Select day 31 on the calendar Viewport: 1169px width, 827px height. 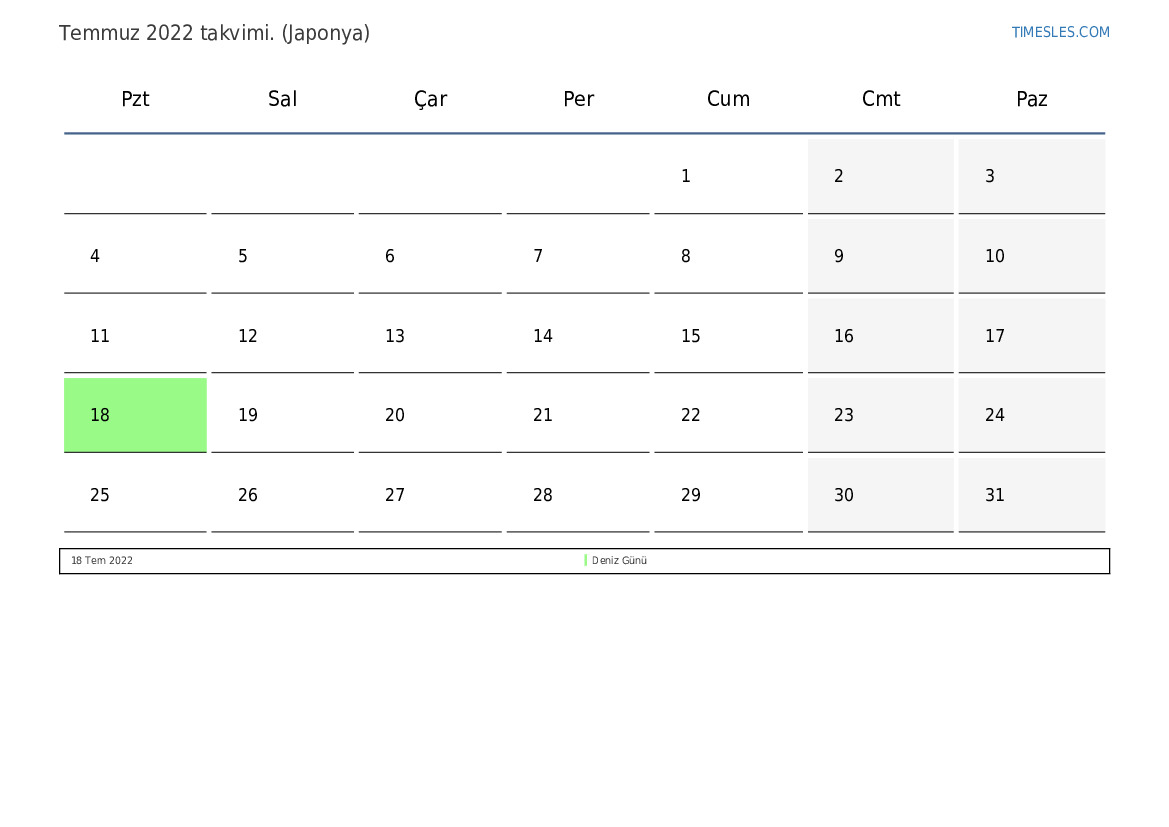(x=1031, y=495)
